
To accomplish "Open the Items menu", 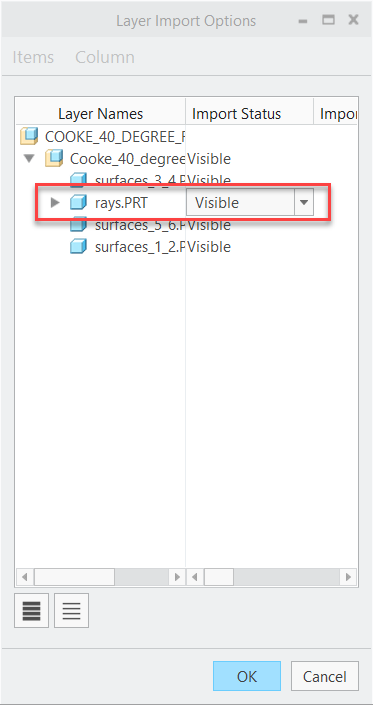I will coord(33,57).
